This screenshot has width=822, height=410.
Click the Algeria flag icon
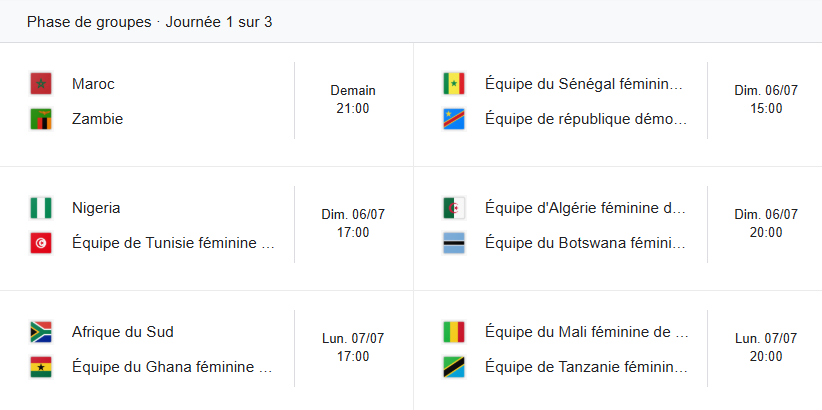[x=454, y=208]
